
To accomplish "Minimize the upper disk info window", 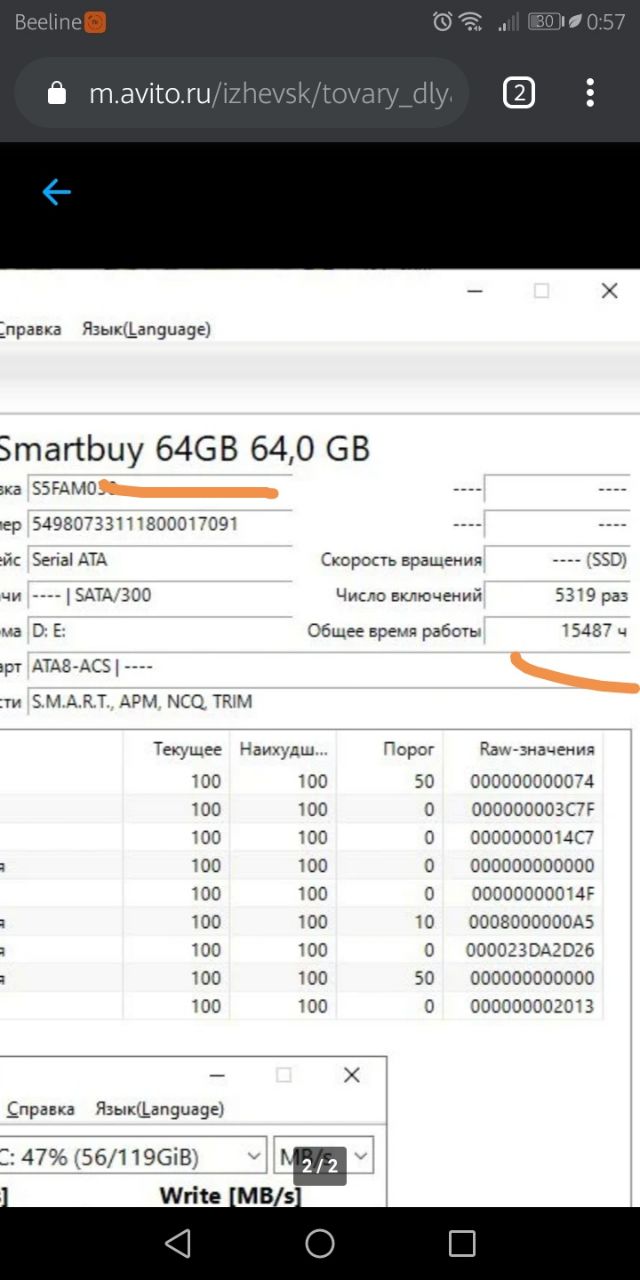I will (x=475, y=291).
